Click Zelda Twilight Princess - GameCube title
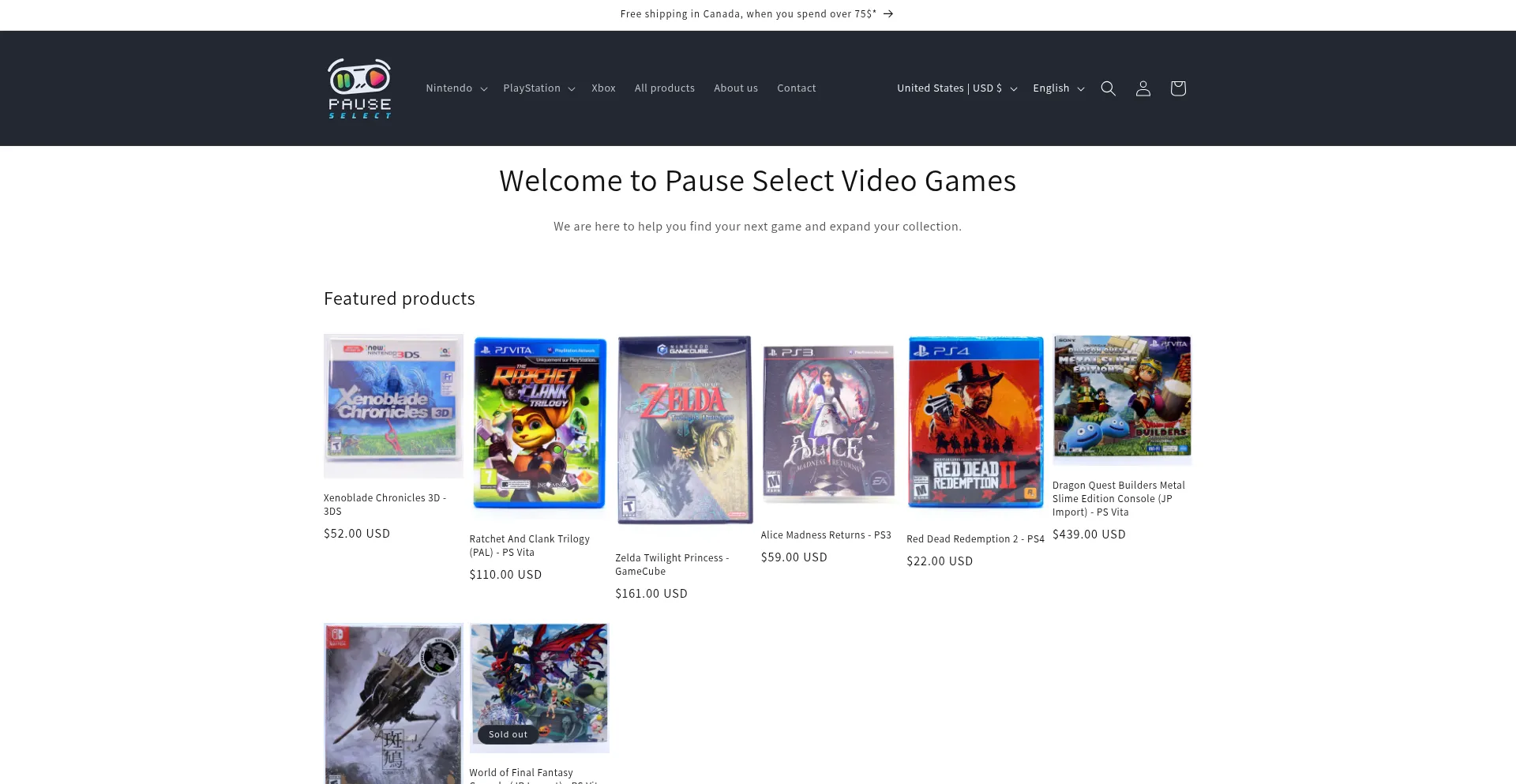Viewport: 1516px width, 784px height. pyautogui.click(x=672, y=565)
